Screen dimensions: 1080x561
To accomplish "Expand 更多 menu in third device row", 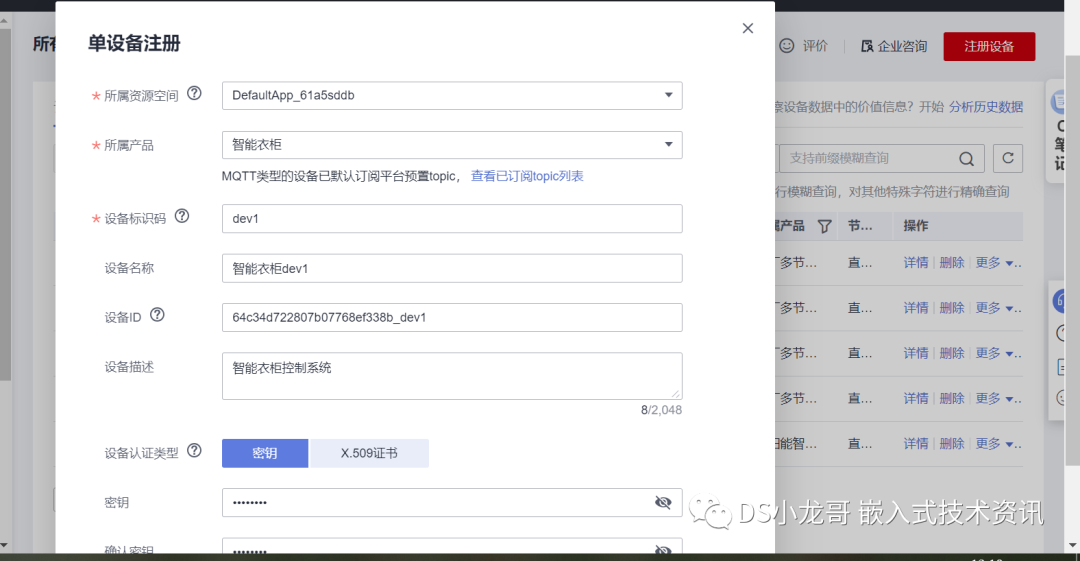I will click(996, 353).
